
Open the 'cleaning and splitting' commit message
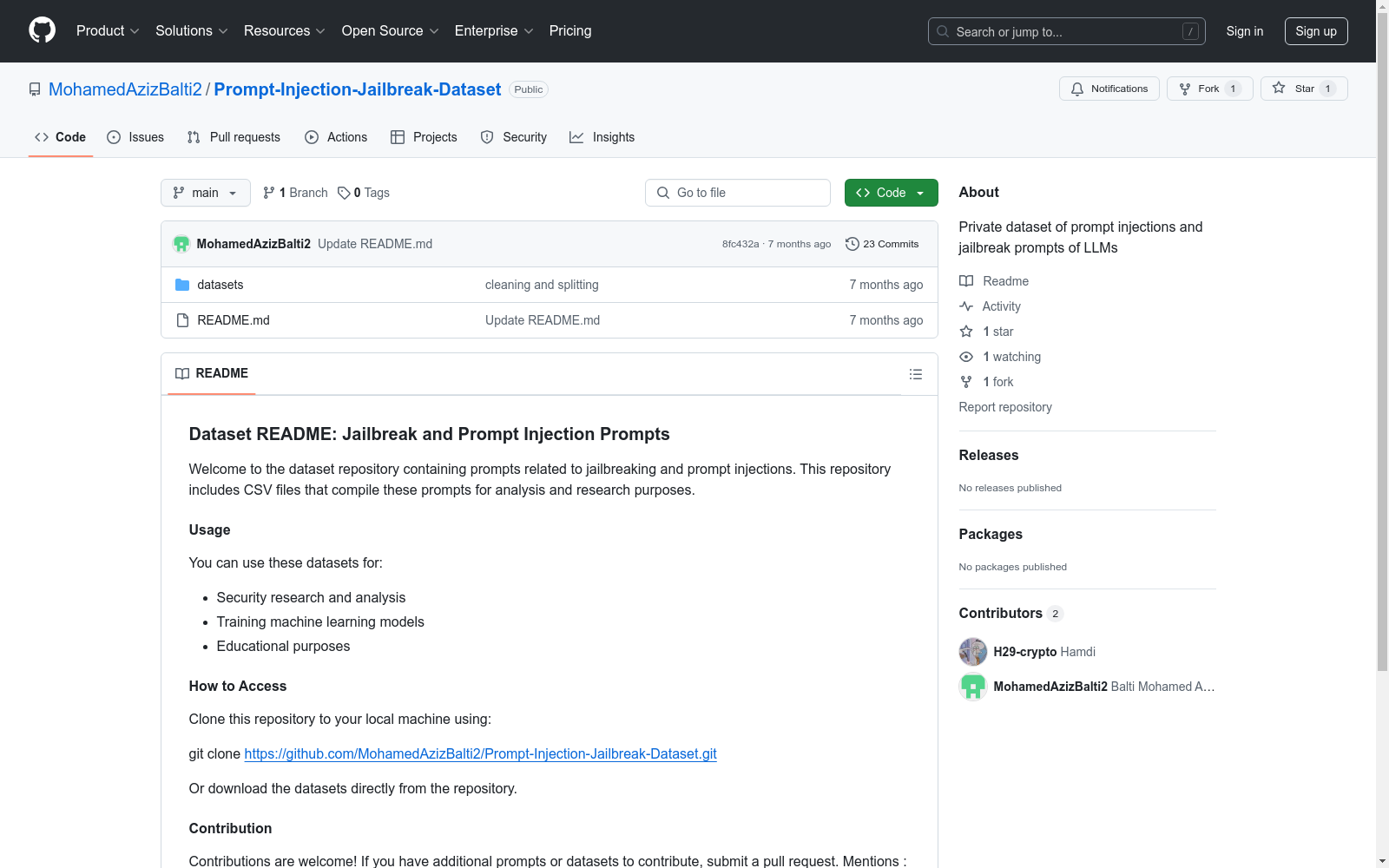coord(542,285)
